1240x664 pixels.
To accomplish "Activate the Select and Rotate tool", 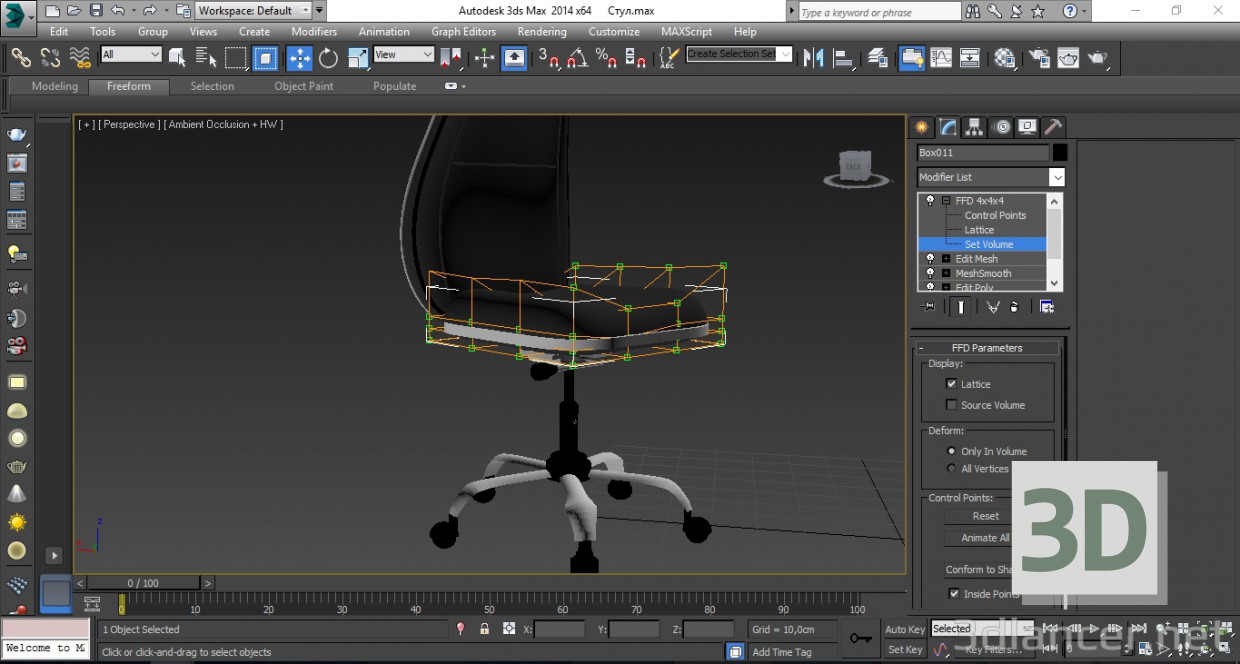I will (329, 58).
